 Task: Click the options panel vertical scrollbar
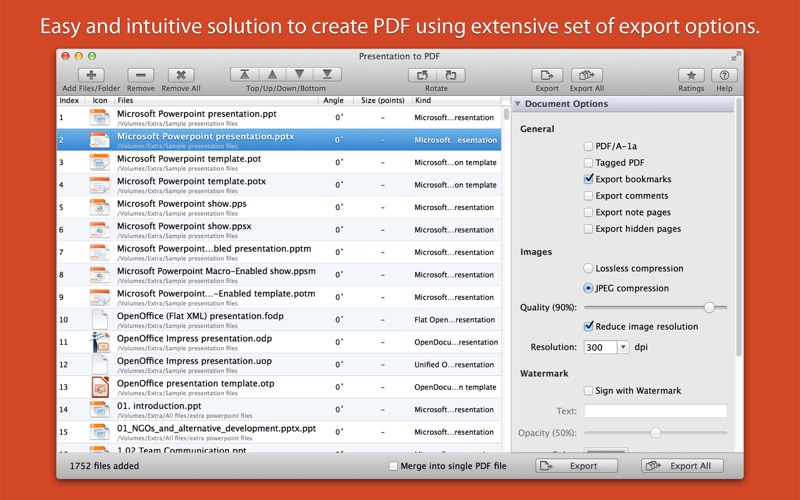(739, 227)
